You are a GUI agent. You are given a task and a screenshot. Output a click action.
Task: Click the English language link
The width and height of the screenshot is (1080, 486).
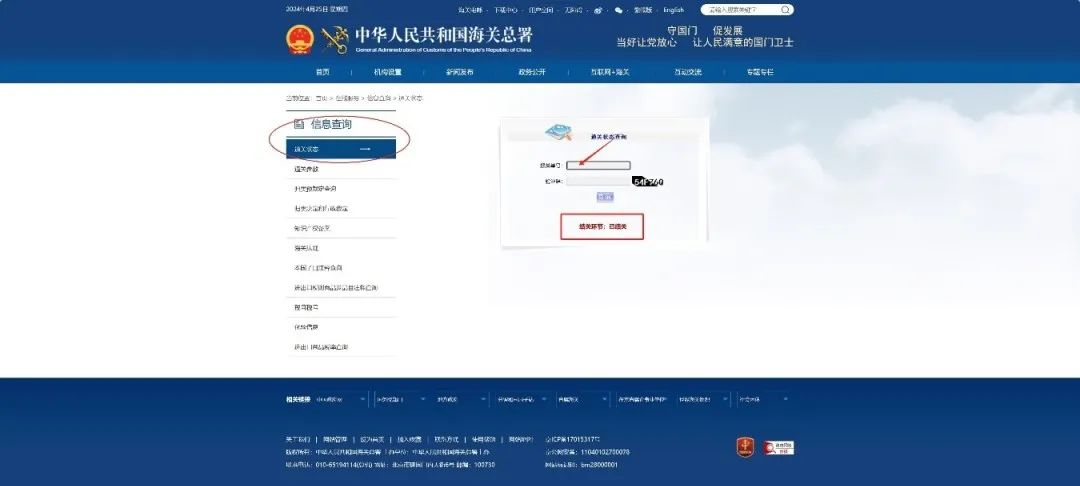674,10
